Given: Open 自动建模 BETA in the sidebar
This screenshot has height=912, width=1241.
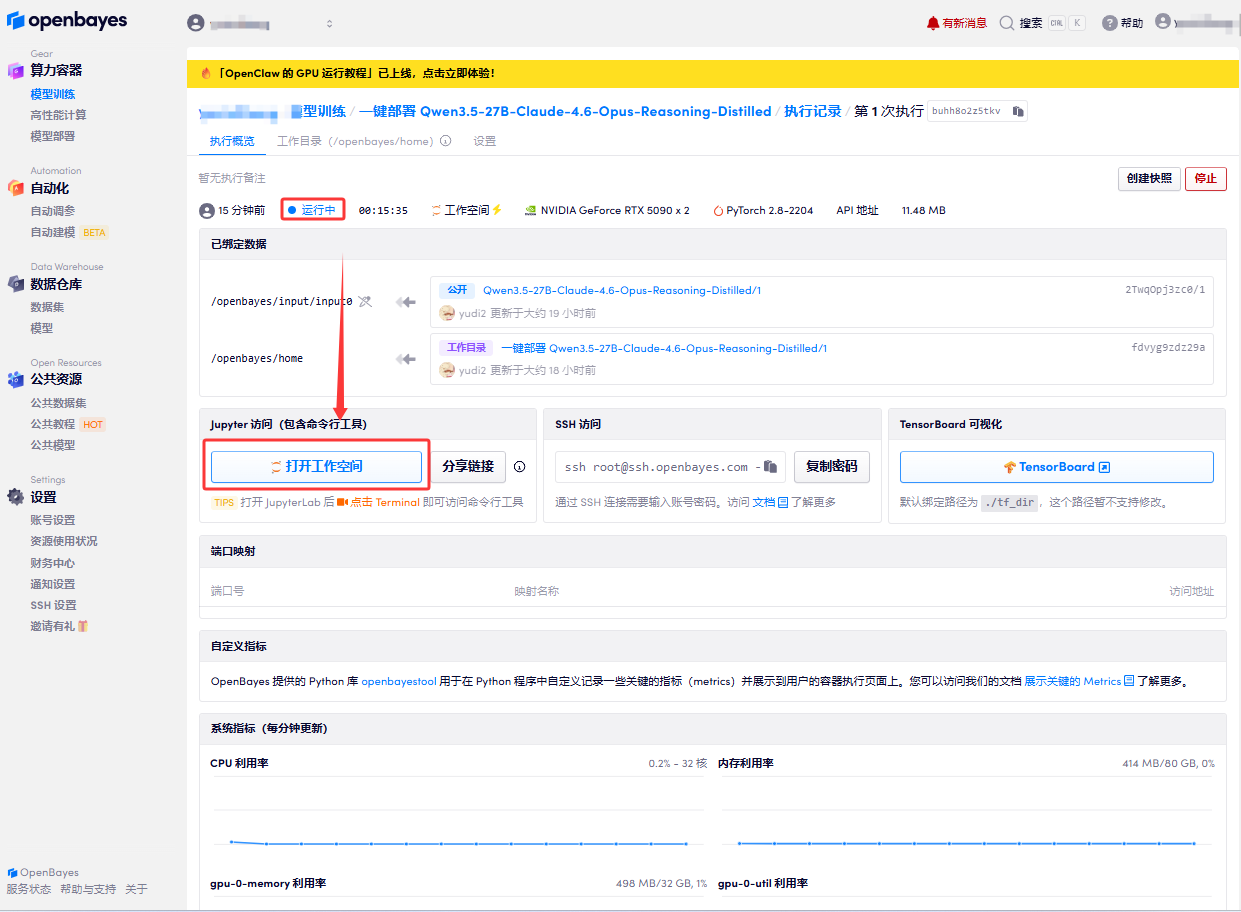Looking at the screenshot, I should click(69, 232).
